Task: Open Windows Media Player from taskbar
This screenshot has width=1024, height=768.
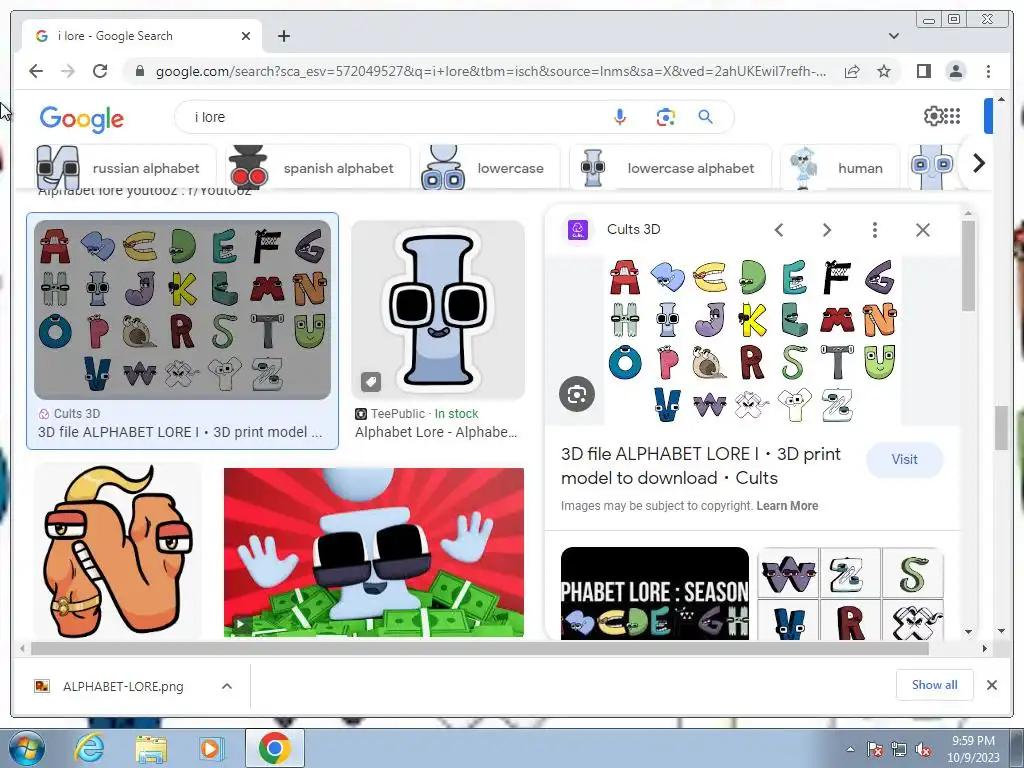Action: coord(211,748)
